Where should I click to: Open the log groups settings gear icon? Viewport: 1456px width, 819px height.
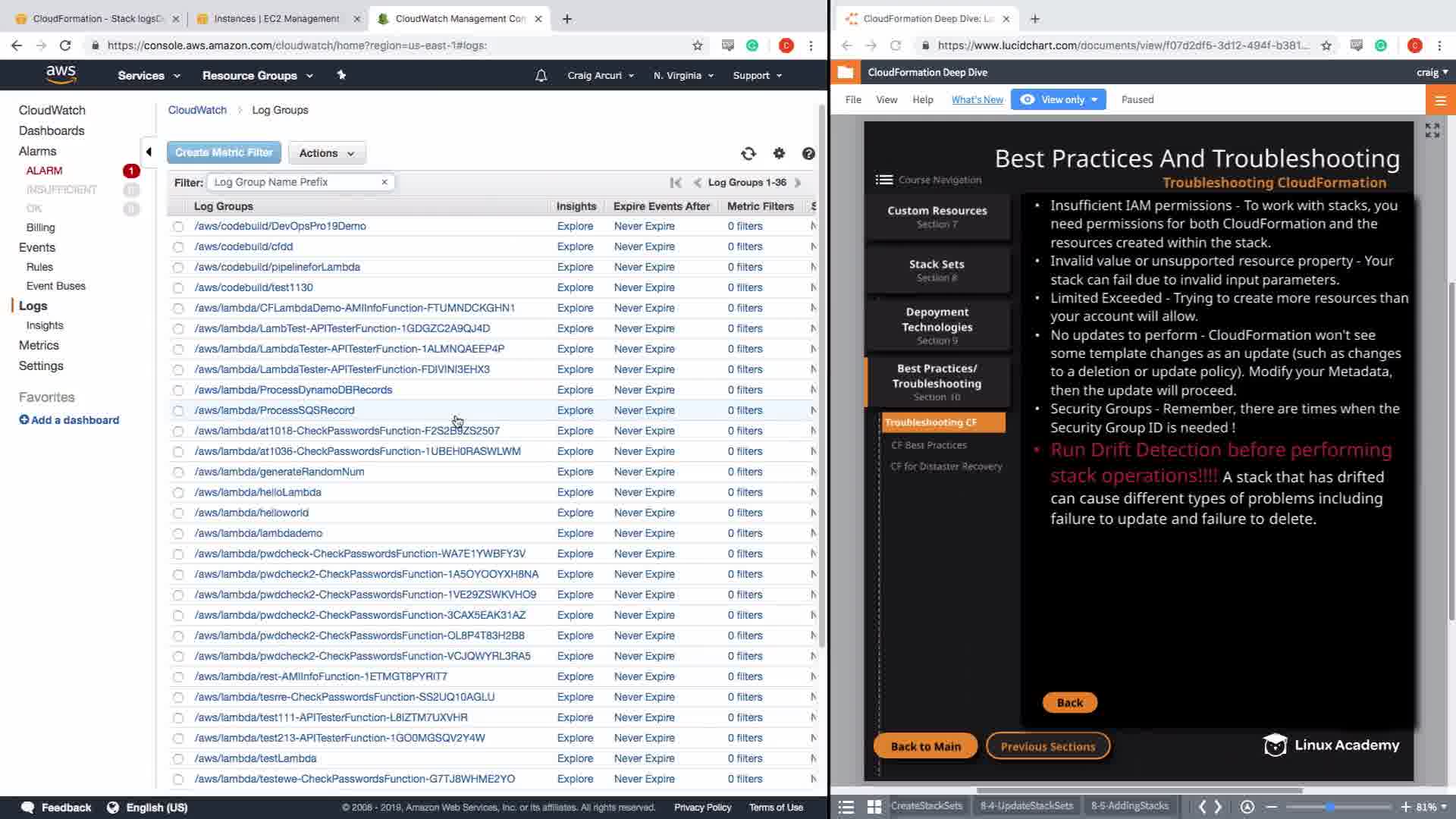(779, 153)
